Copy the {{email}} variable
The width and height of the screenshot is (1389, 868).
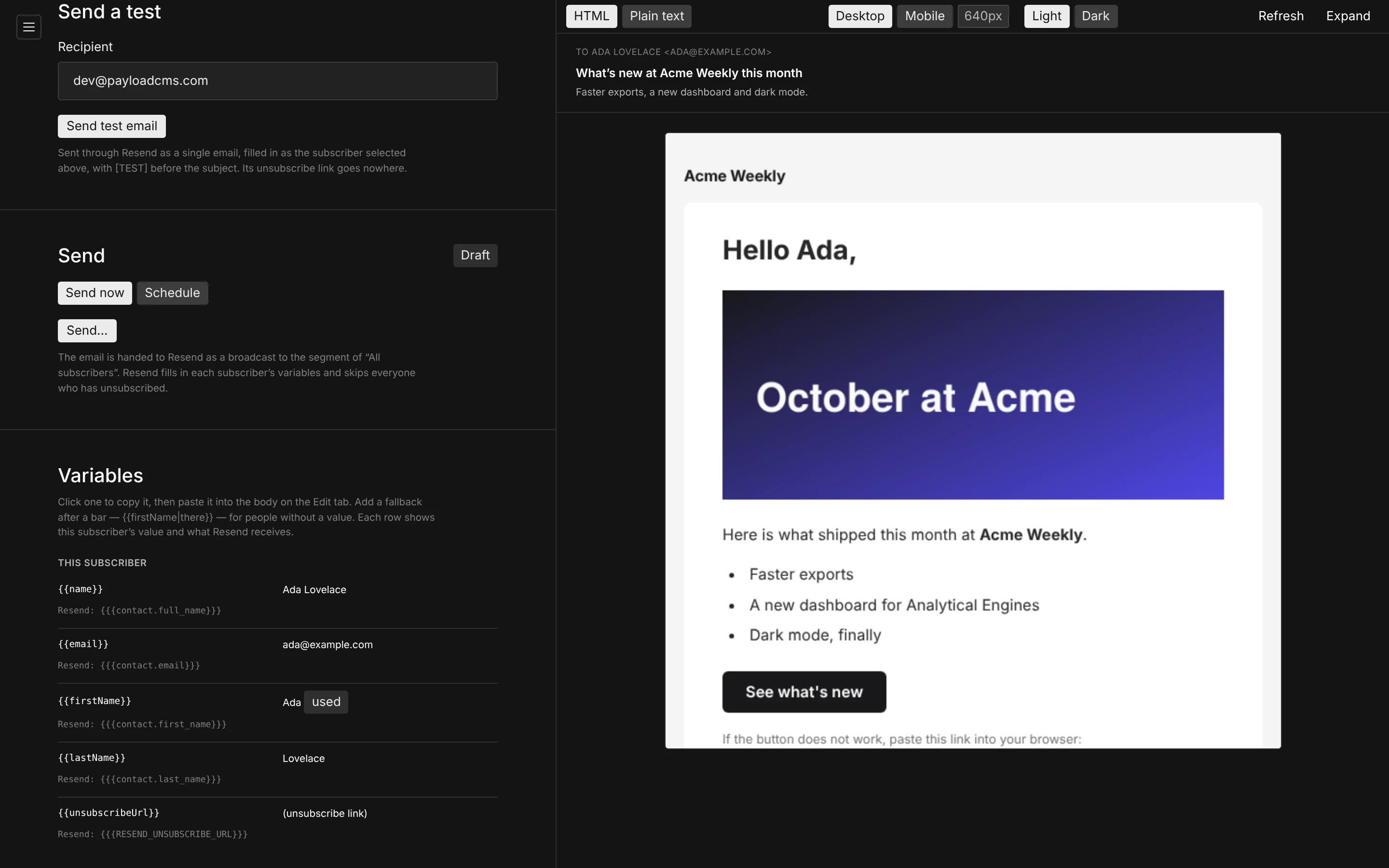(83, 644)
